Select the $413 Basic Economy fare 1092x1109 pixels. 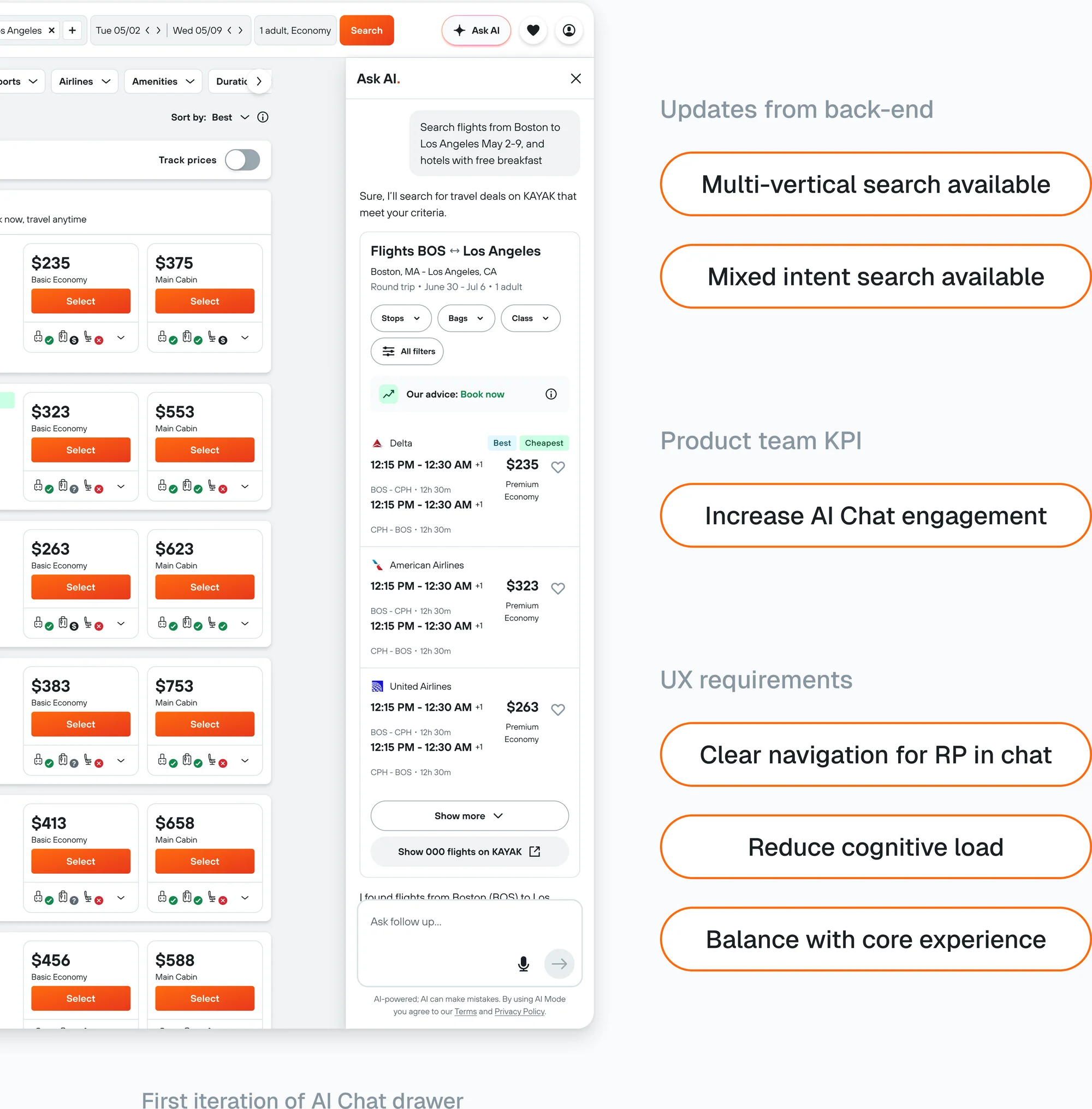point(81,861)
